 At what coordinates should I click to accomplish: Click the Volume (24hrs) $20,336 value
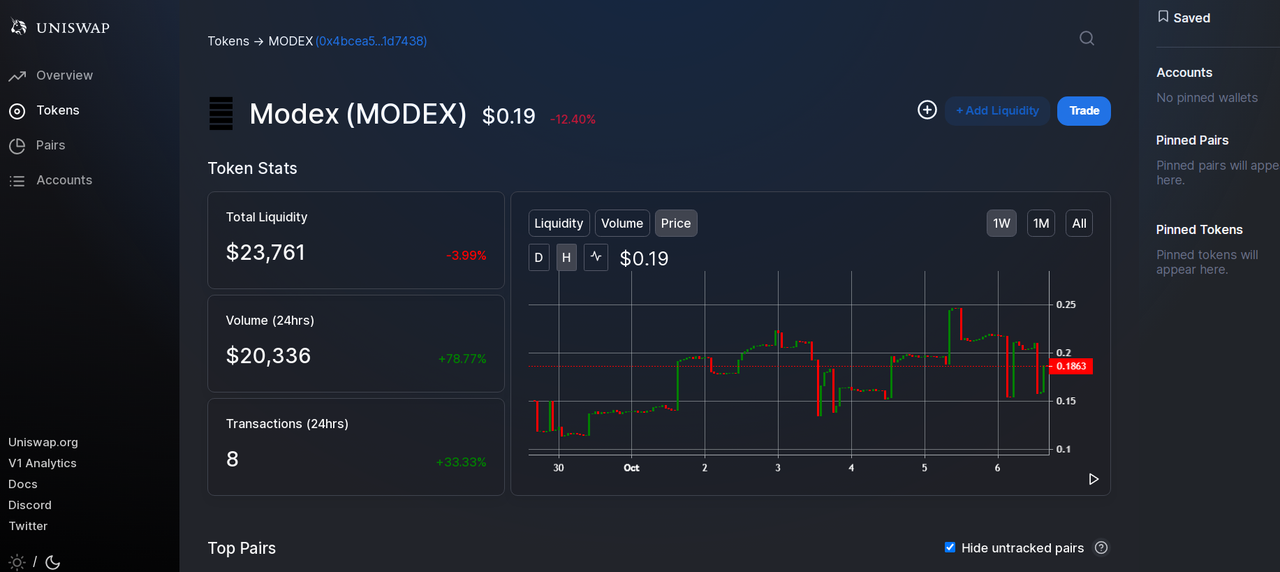pos(269,356)
